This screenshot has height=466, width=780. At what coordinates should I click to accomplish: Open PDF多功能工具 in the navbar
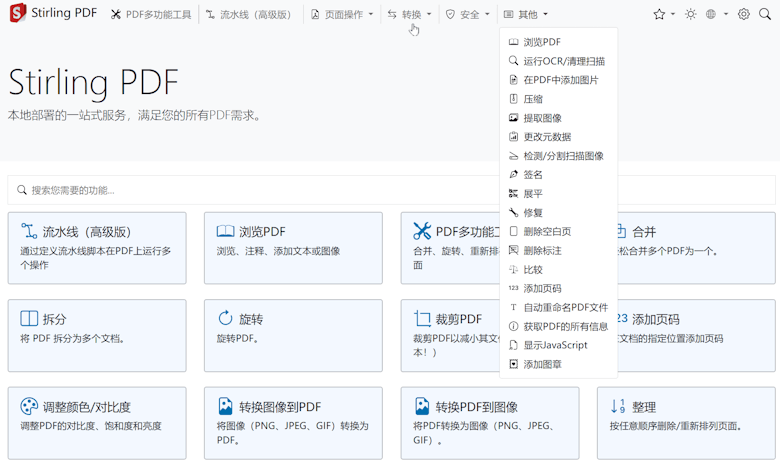[x=151, y=14]
